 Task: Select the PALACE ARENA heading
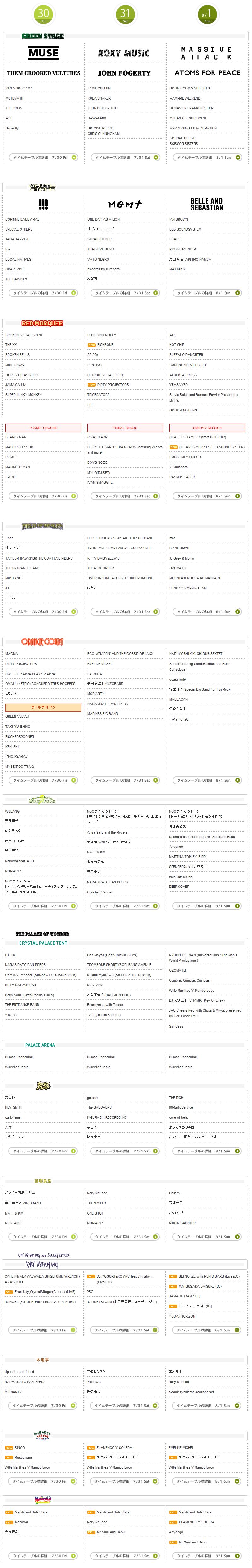coord(40,1044)
